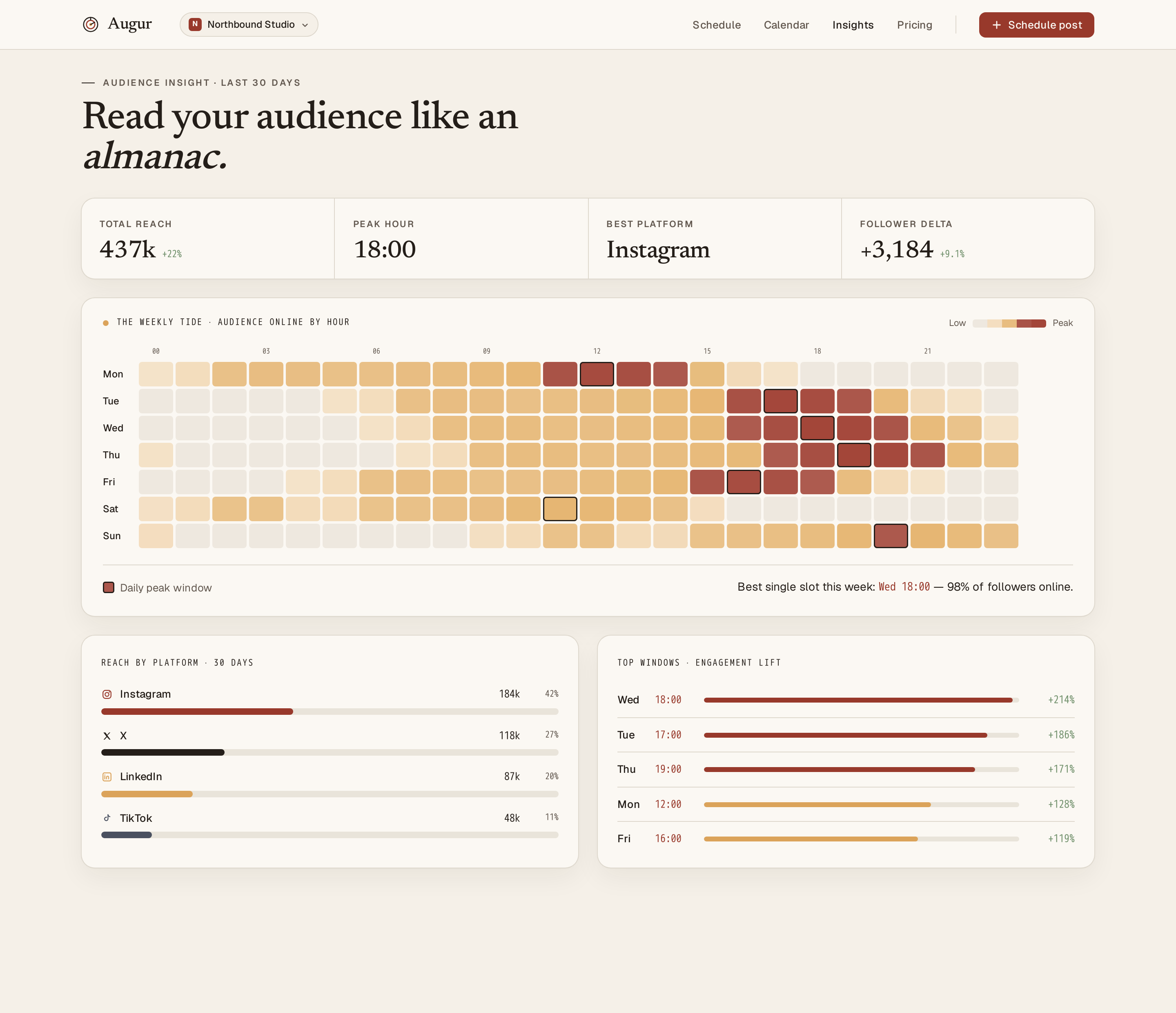Click the +214% lift value
Image resolution: width=1176 pixels, height=1013 pixels.
pos(1061,700)
